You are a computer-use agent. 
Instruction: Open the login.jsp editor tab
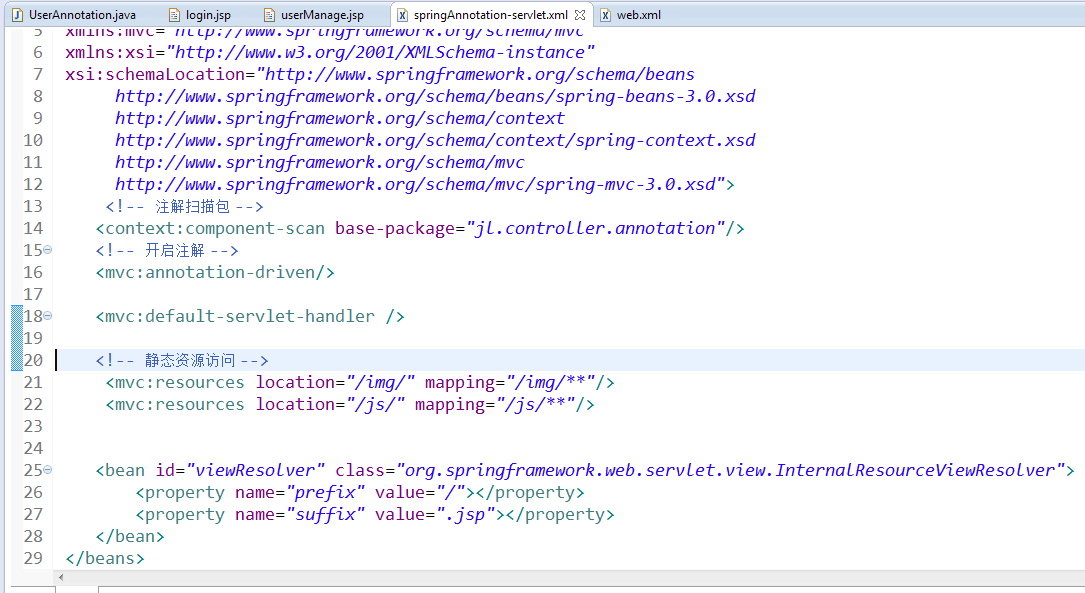tap(201, 15)
